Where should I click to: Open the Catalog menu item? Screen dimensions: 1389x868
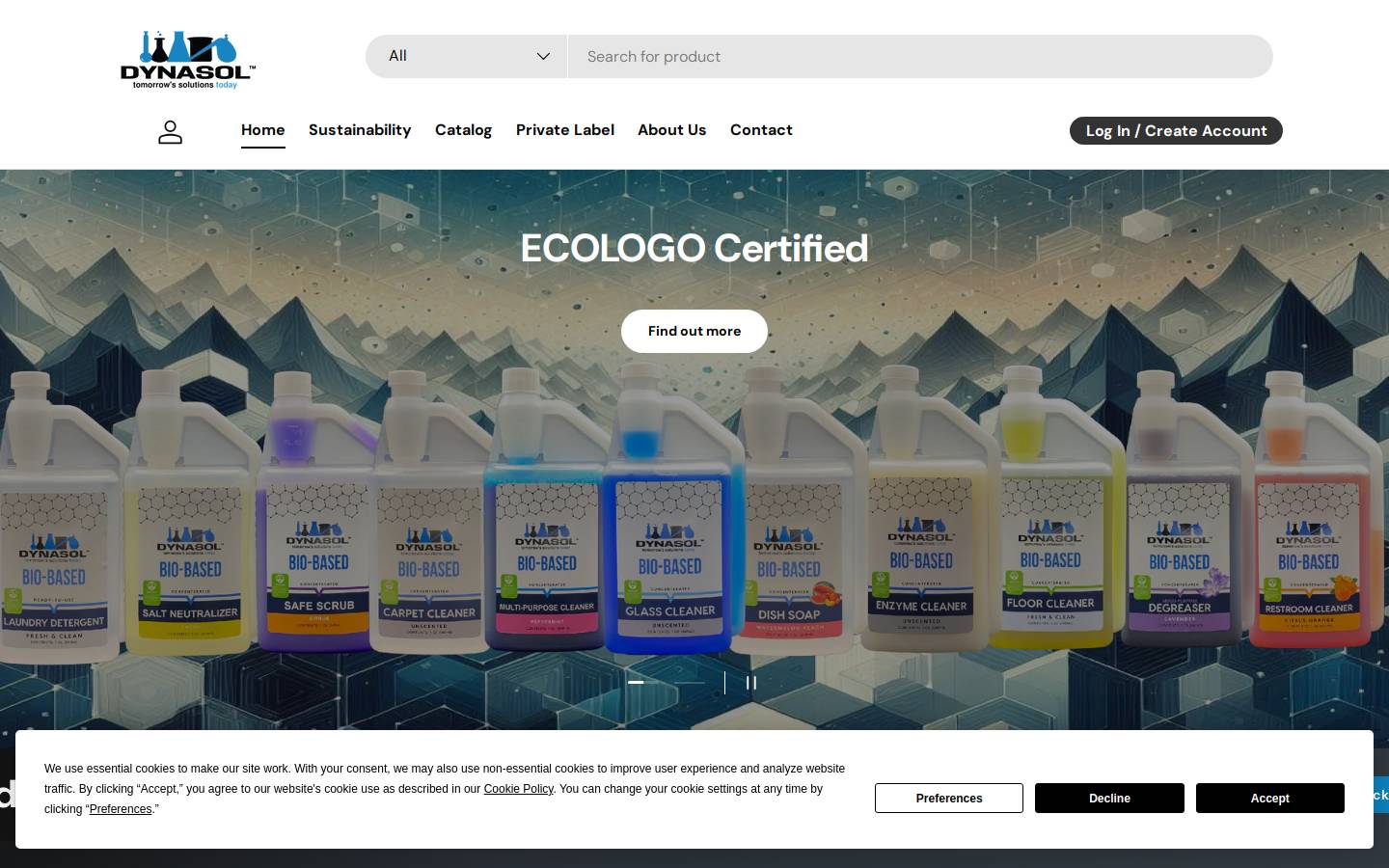coord(463,130)
